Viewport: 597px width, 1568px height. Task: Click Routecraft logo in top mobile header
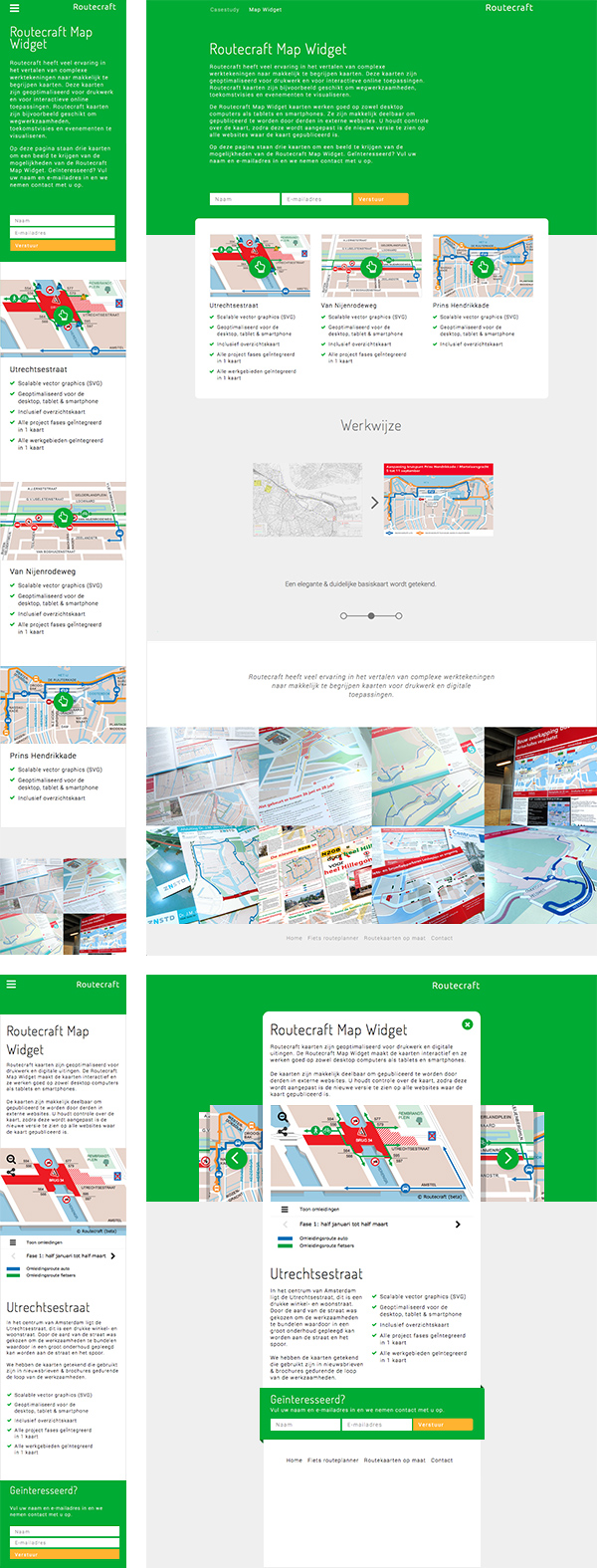[95, 7]
